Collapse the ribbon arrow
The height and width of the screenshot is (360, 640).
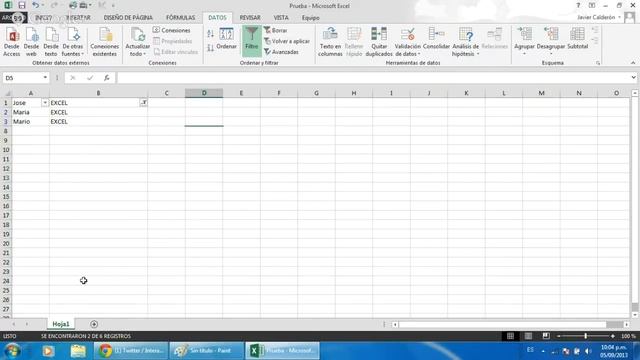pyautogui.click(x=633, y=63)
